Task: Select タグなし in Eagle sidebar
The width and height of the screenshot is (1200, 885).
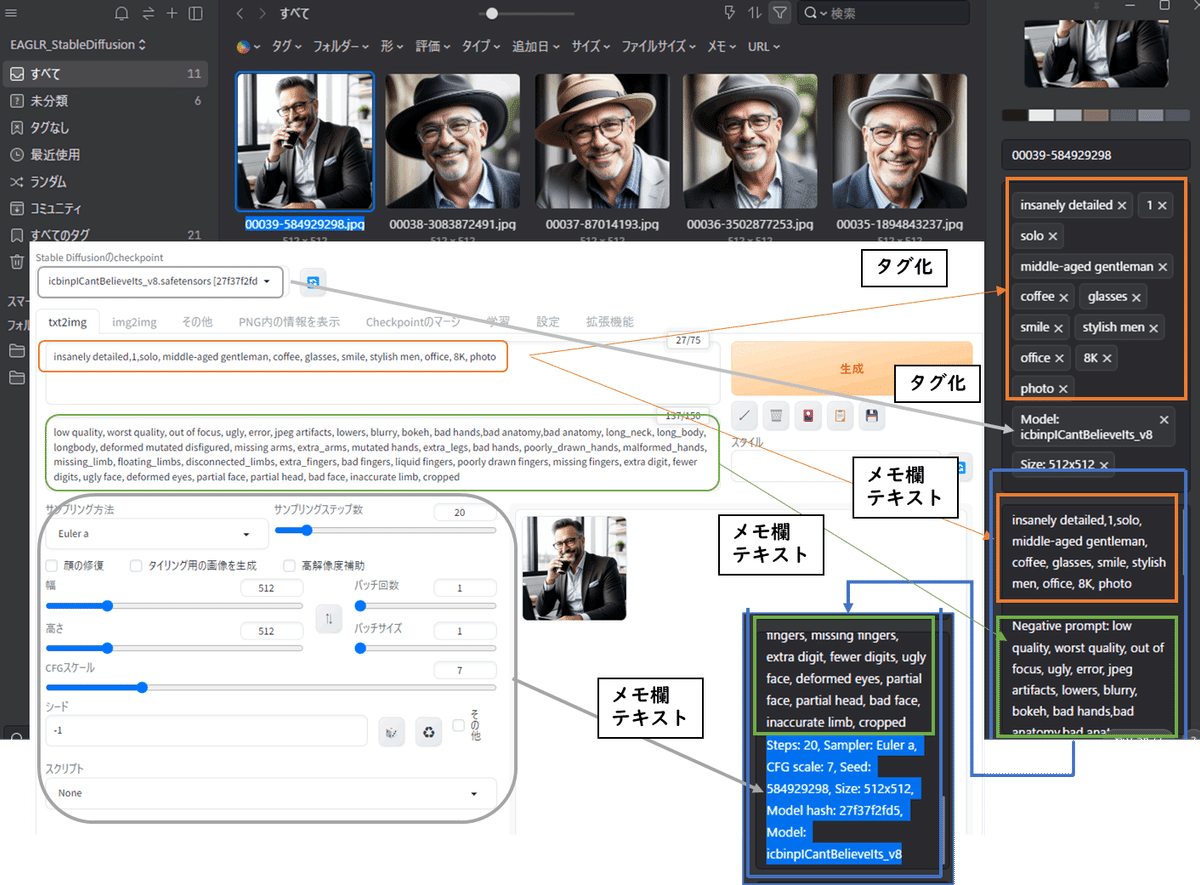Action: [x=106, y=128]
